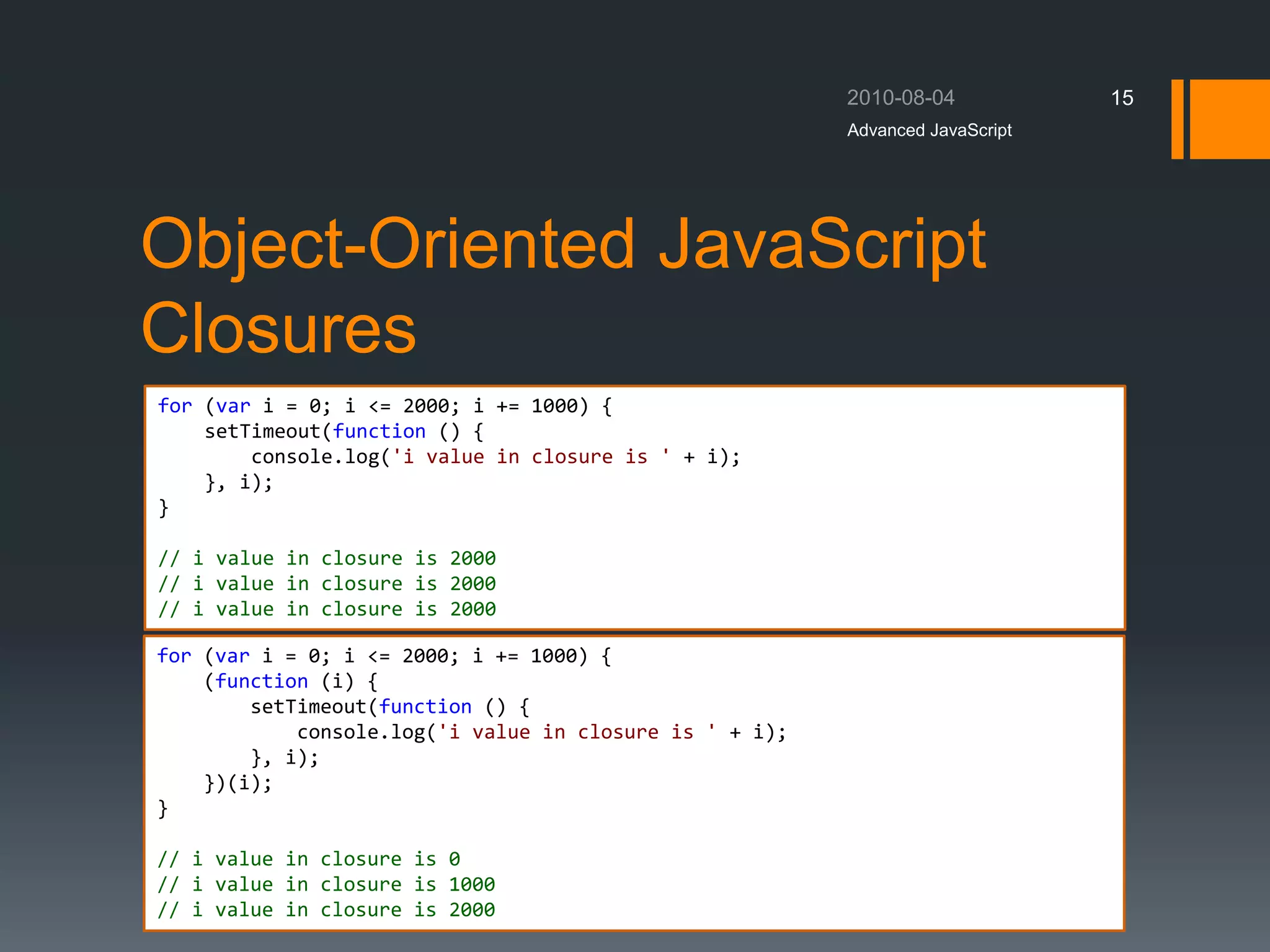Click the 'Advanced JavaScript' footer text

(x=929, y=130)
